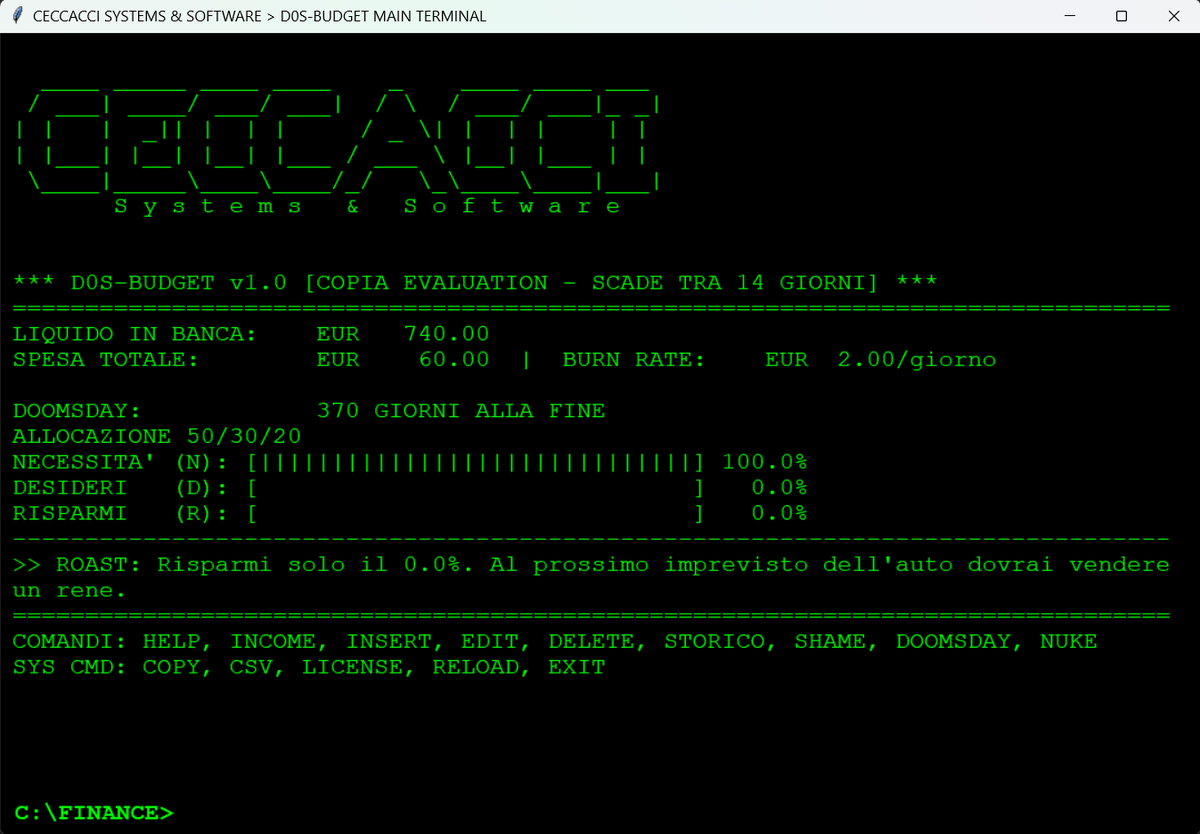
Task: Maximize the D0S-BUDGET terminal window
Action: 1122,16
